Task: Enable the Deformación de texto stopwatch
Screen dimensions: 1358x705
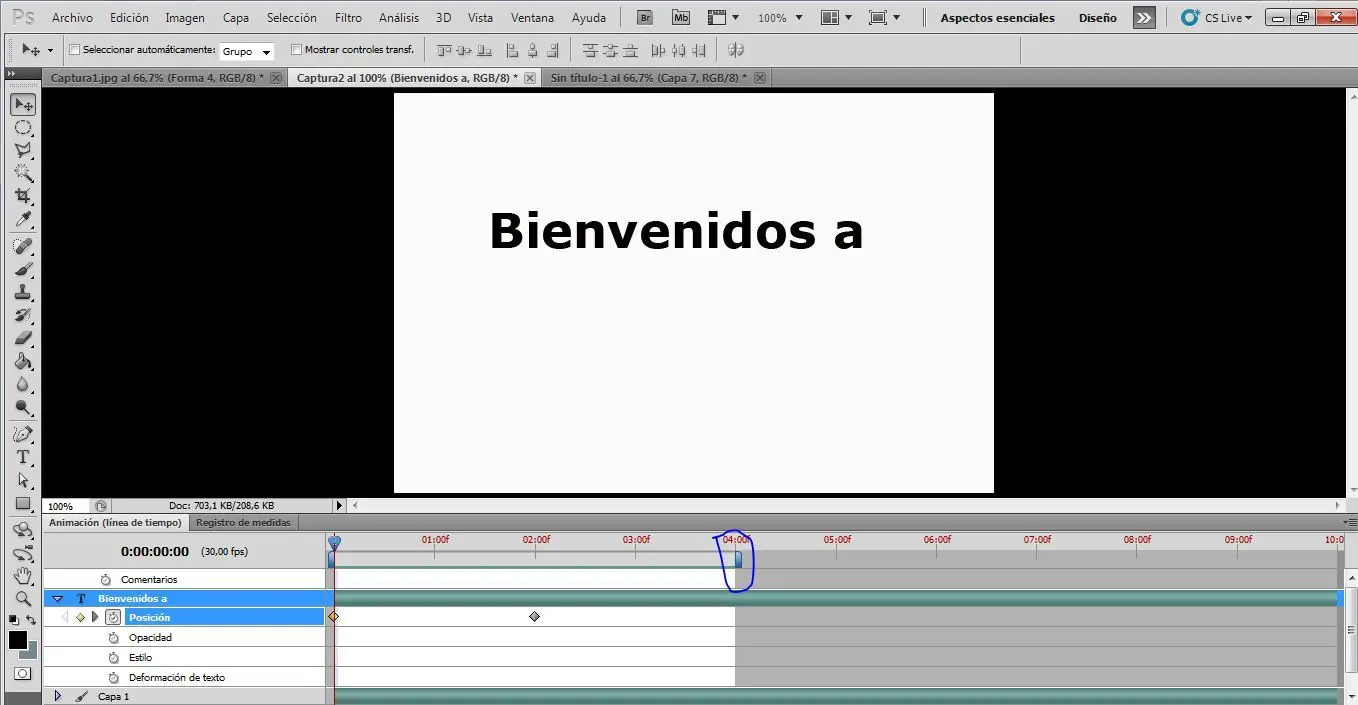Action: (113, 677)
